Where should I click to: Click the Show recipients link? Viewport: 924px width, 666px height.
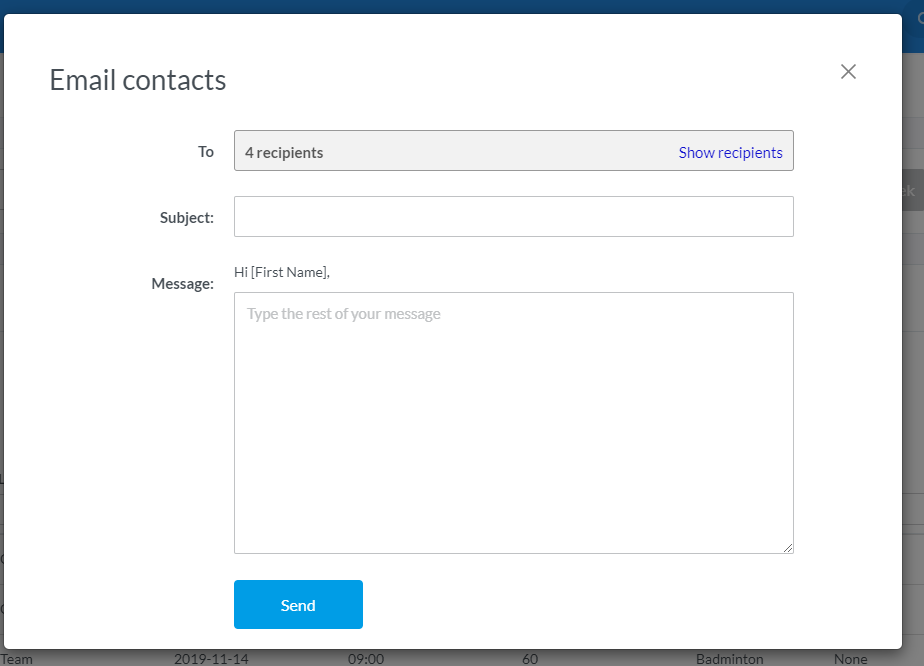coord(730,153)
